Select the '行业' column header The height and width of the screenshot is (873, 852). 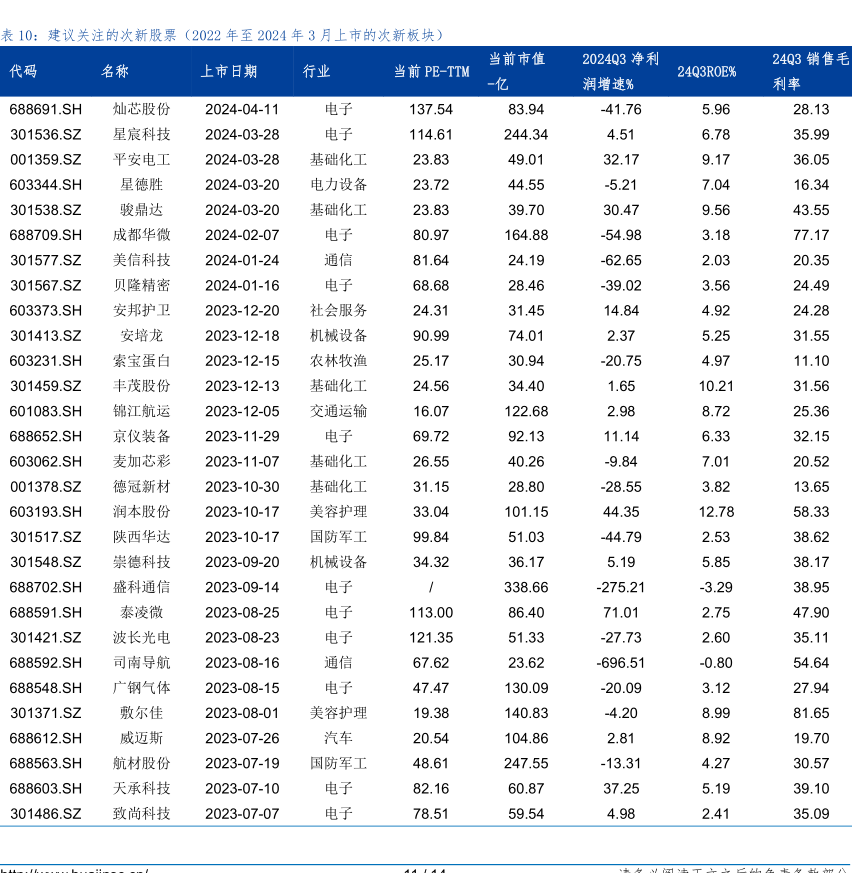[x=317, y=71]
